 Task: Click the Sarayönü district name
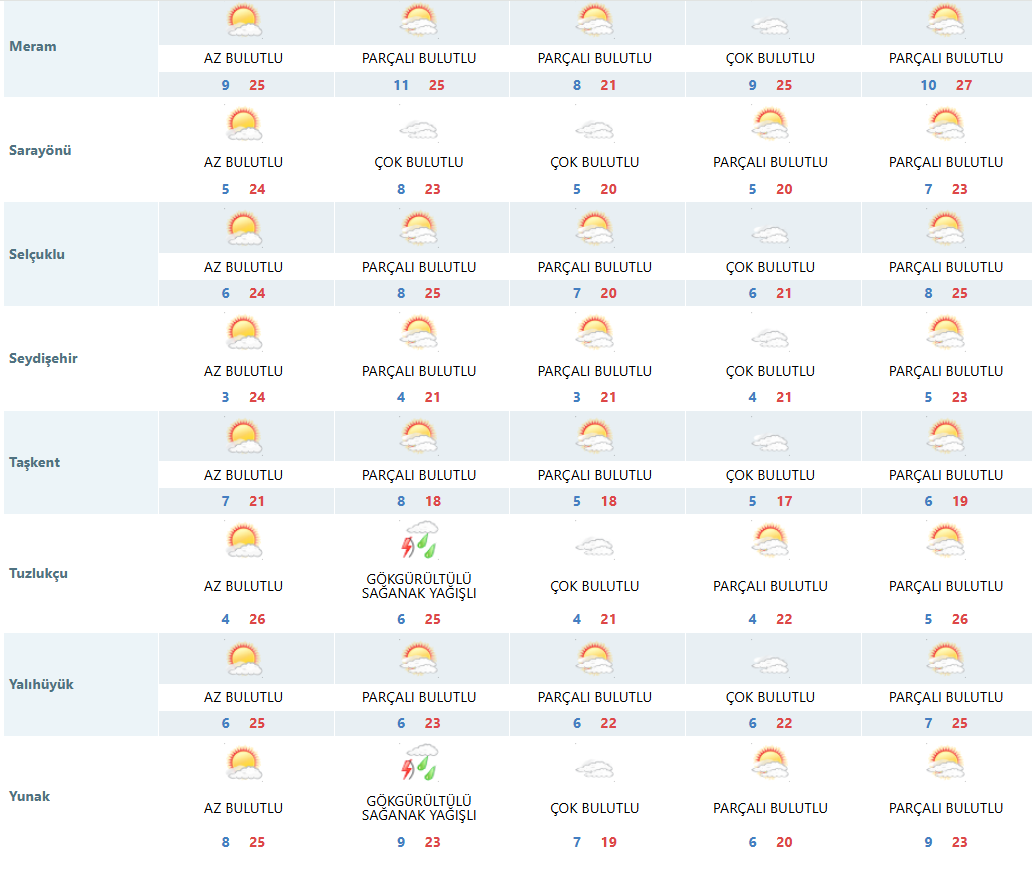click(x=40, y=151)
